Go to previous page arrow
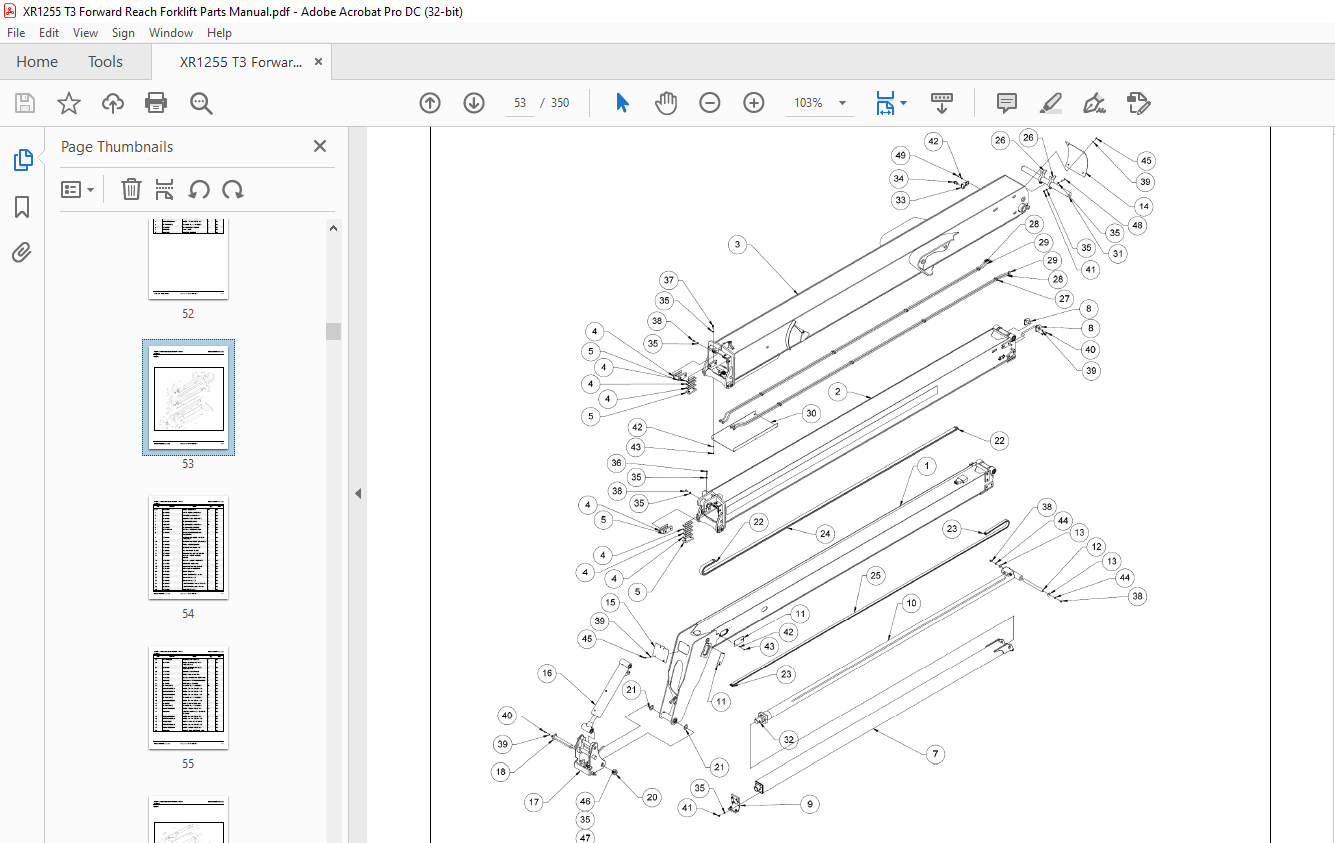This screenshot has width=1335, height=843. pyautogui.click(x=430, y=103)
